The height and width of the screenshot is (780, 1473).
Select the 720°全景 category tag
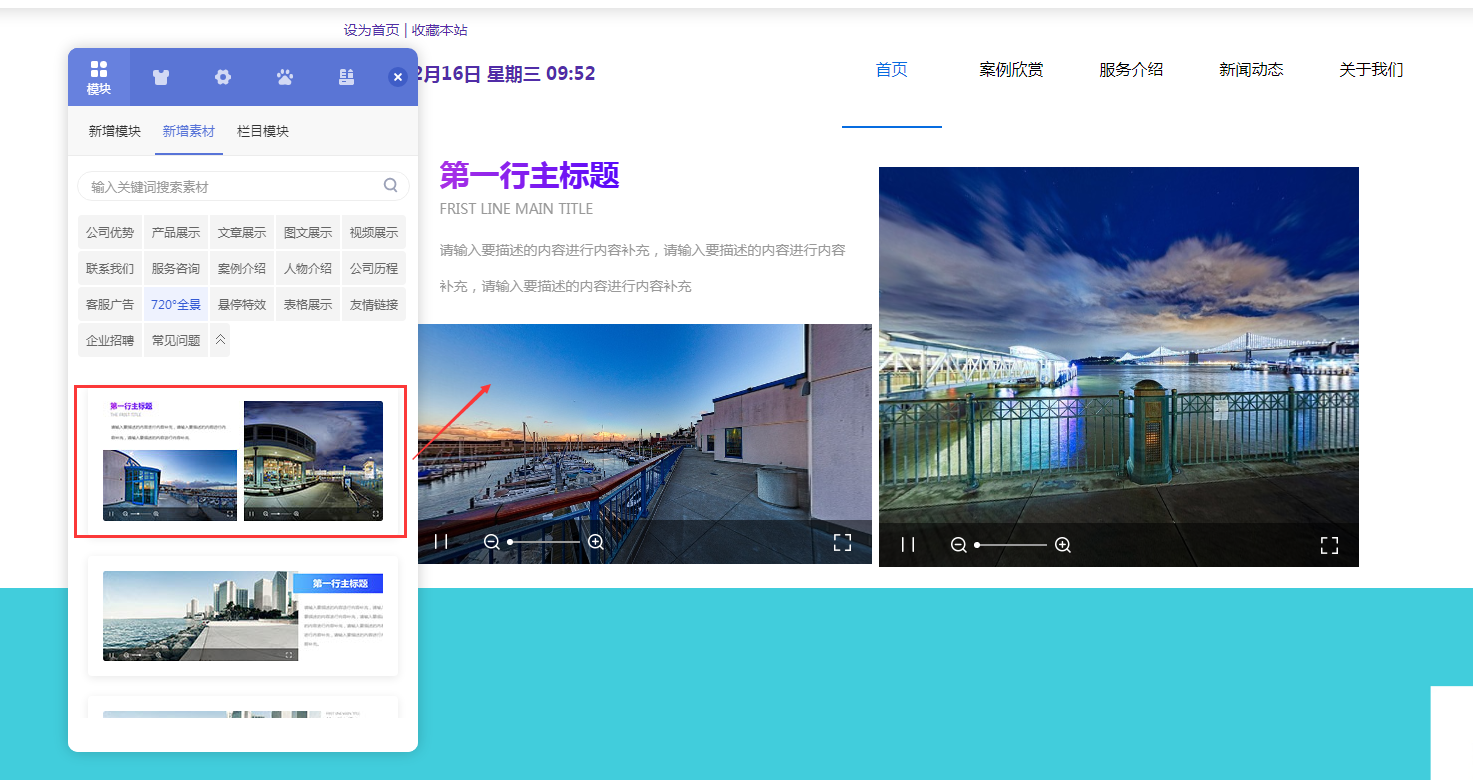tap(176, 304)
